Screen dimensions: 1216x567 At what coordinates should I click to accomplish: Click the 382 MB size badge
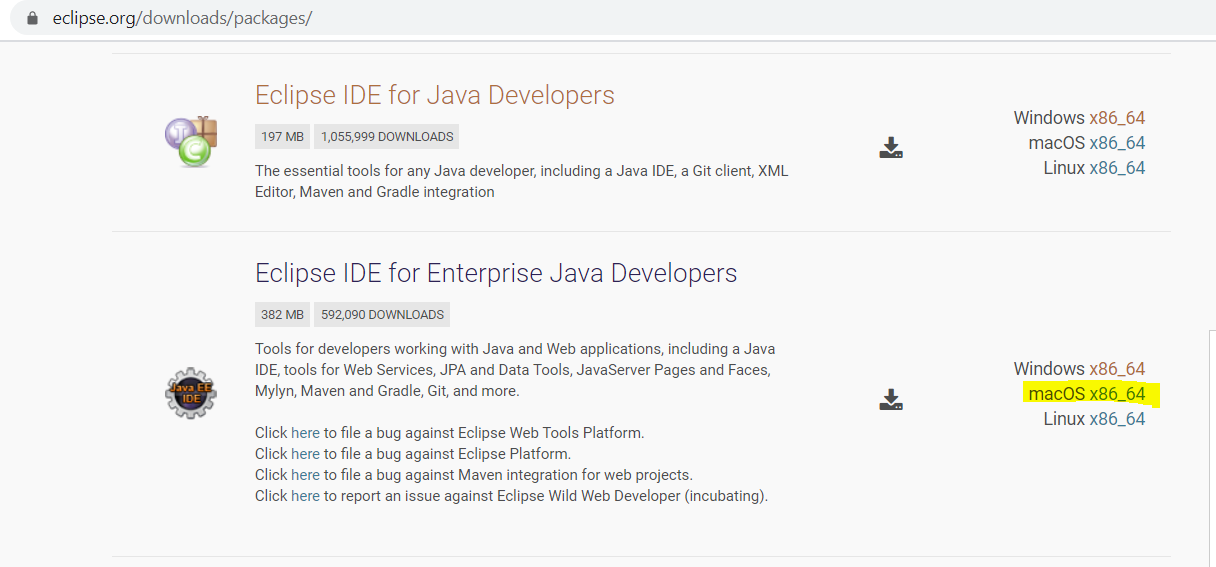[x=282, y=314]
